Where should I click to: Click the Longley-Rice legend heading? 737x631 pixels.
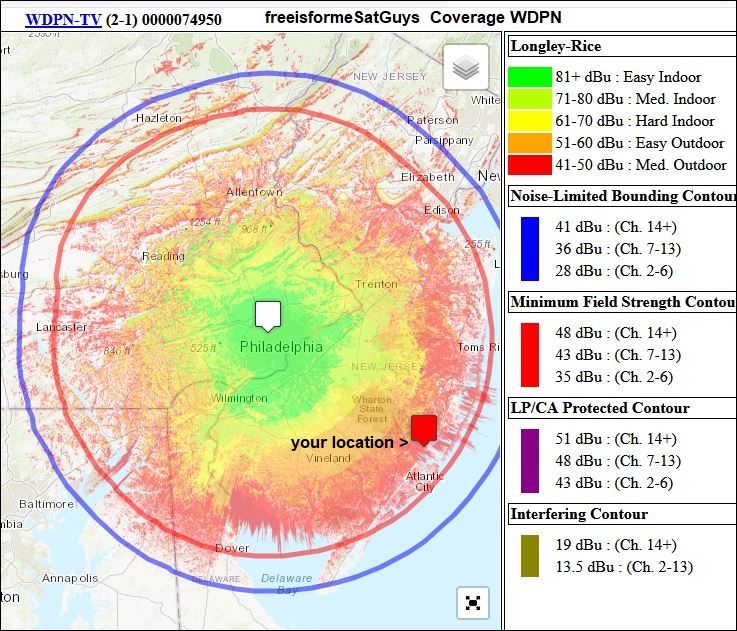click(556, 46)
